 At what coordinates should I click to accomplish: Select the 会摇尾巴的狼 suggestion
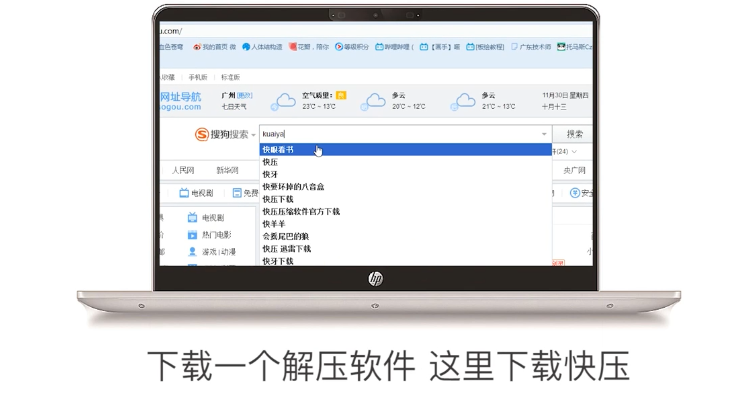click(x=405, y=236)
